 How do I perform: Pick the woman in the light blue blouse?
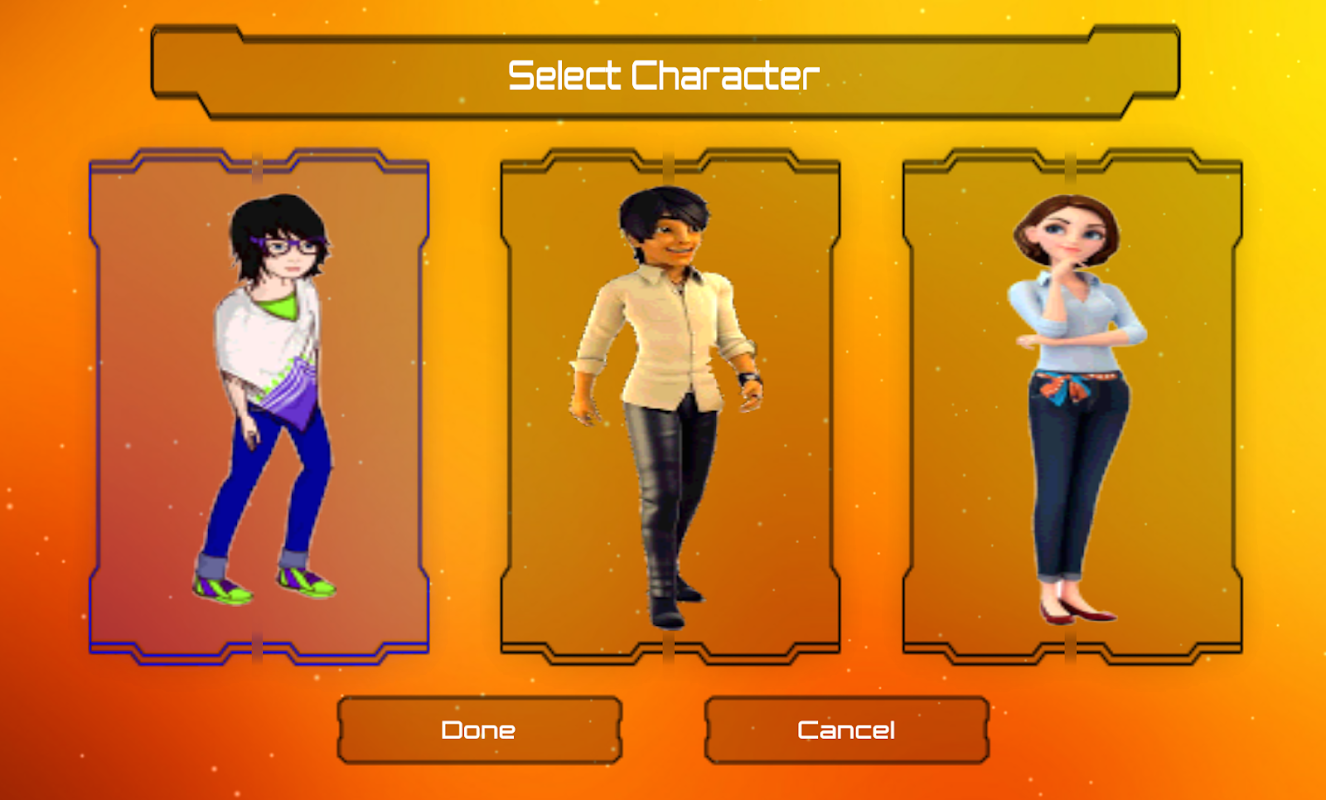[1072, 406]
